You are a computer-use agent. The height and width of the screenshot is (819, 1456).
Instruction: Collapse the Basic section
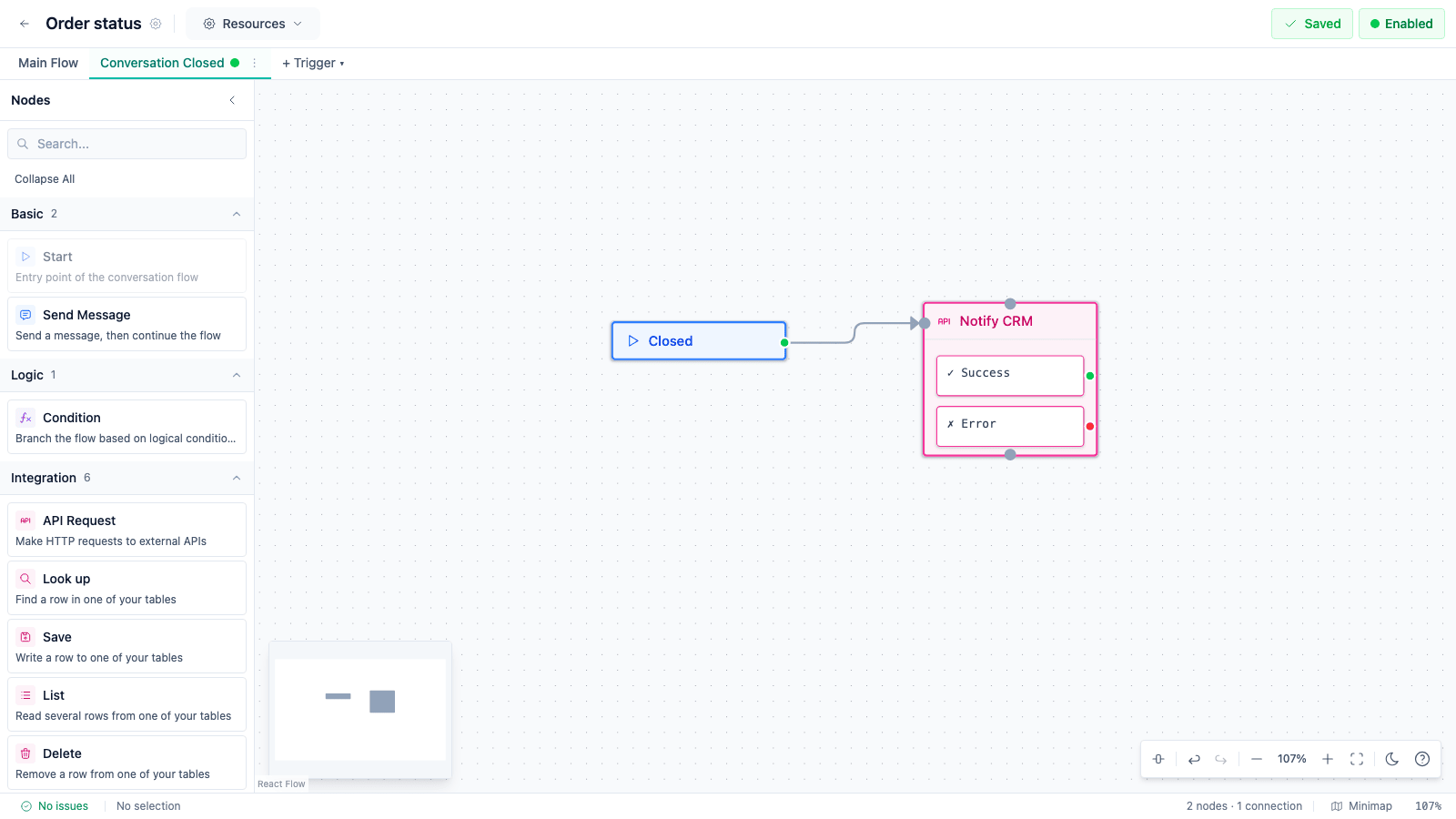(126, 214)
